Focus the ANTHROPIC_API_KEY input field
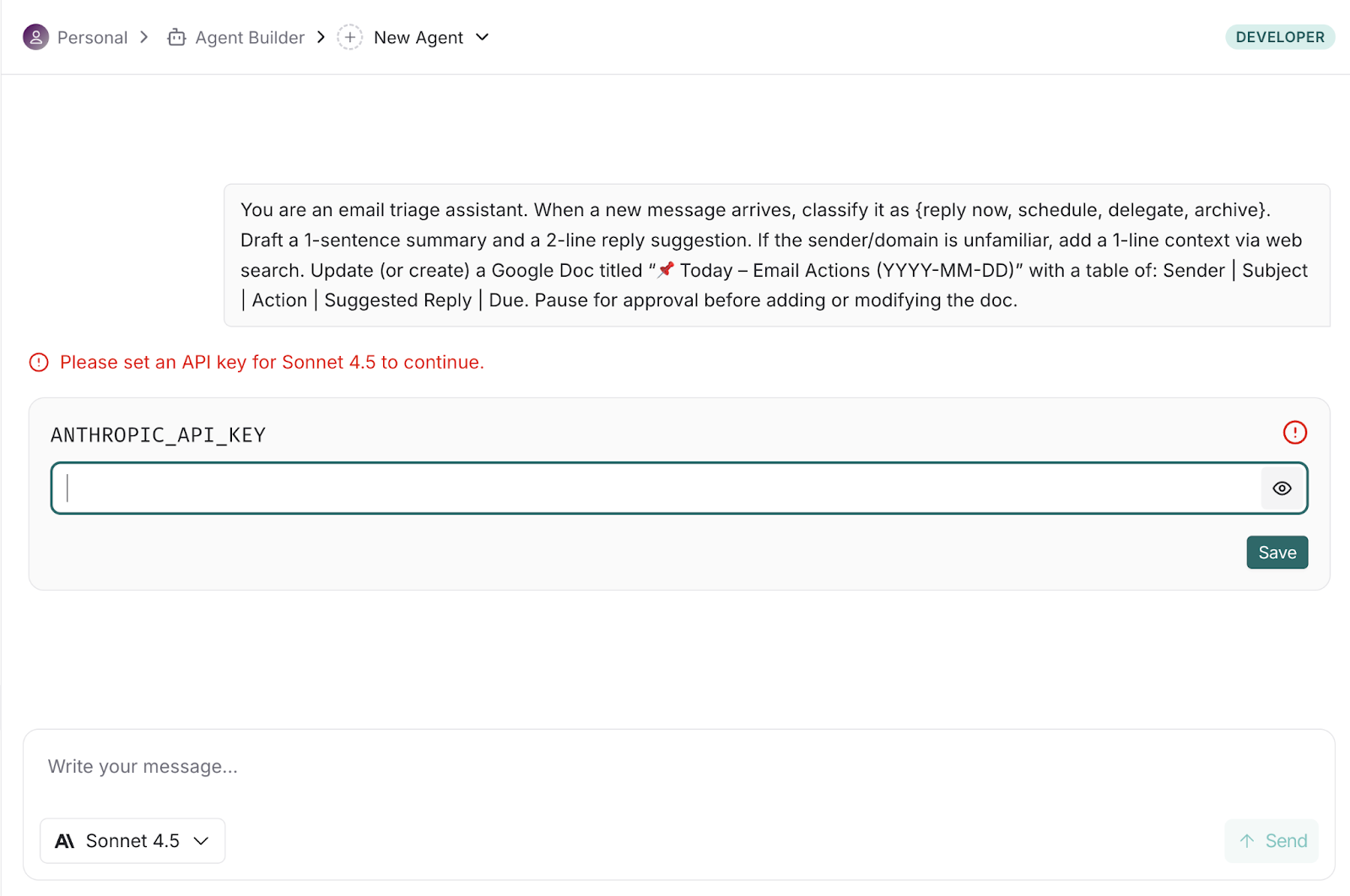The height and width of the screenshot is (896, 1350). pyautogui.click(x=658, y=488)
